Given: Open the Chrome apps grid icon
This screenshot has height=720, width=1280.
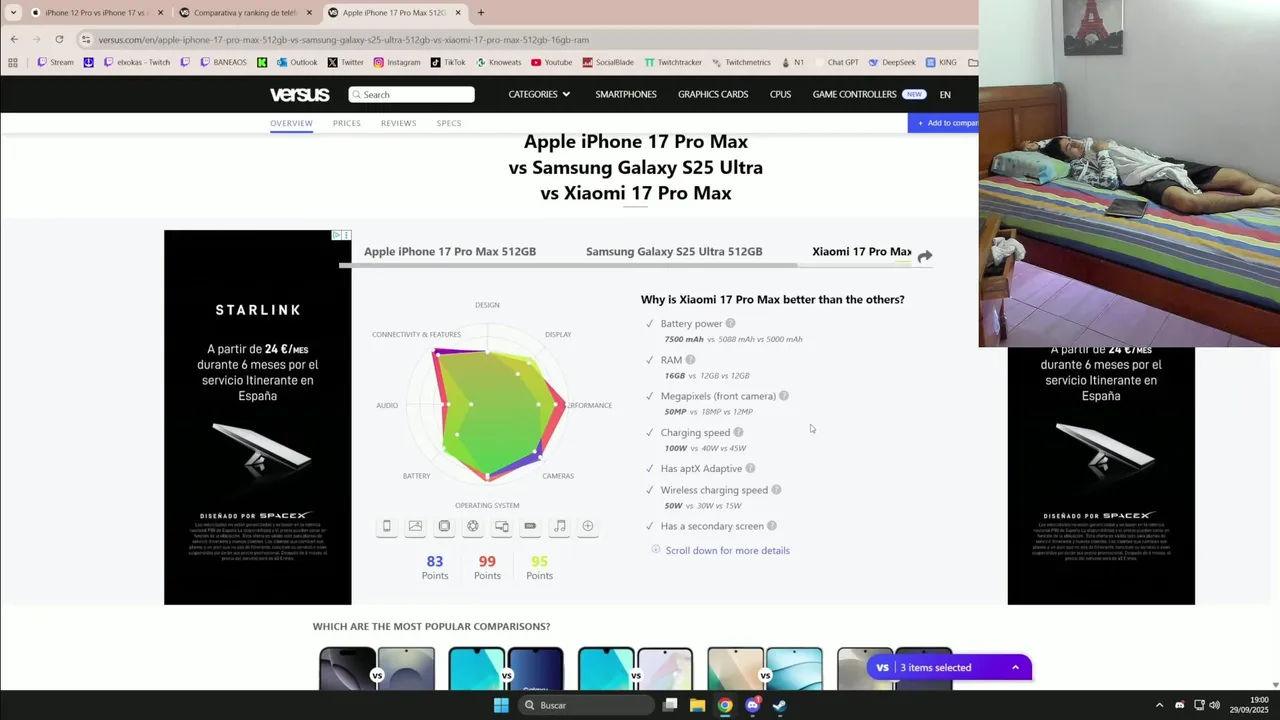Looking at the screenshot, I should (12, 62).
